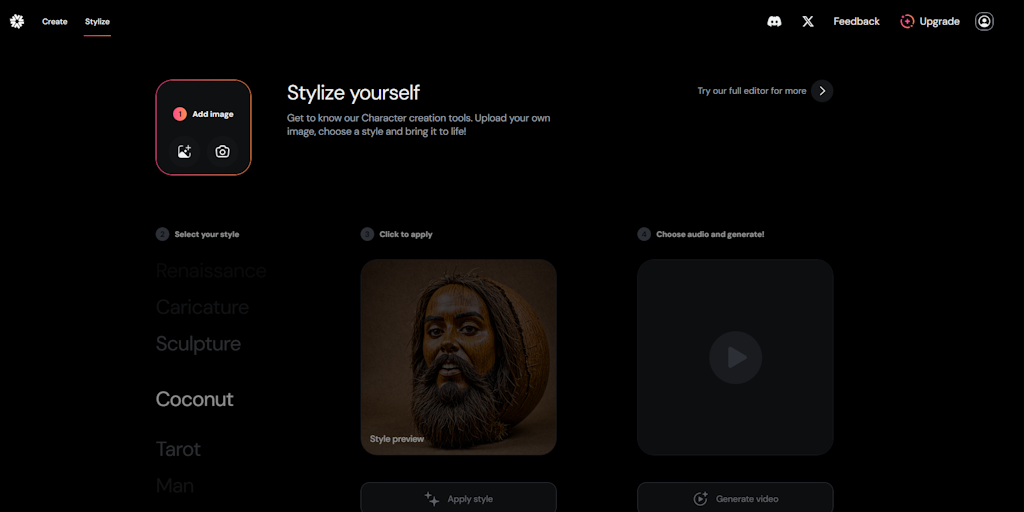The image size is (1024, 512).
Task: Open the user profile avatar icon
Action: (984, 21)
